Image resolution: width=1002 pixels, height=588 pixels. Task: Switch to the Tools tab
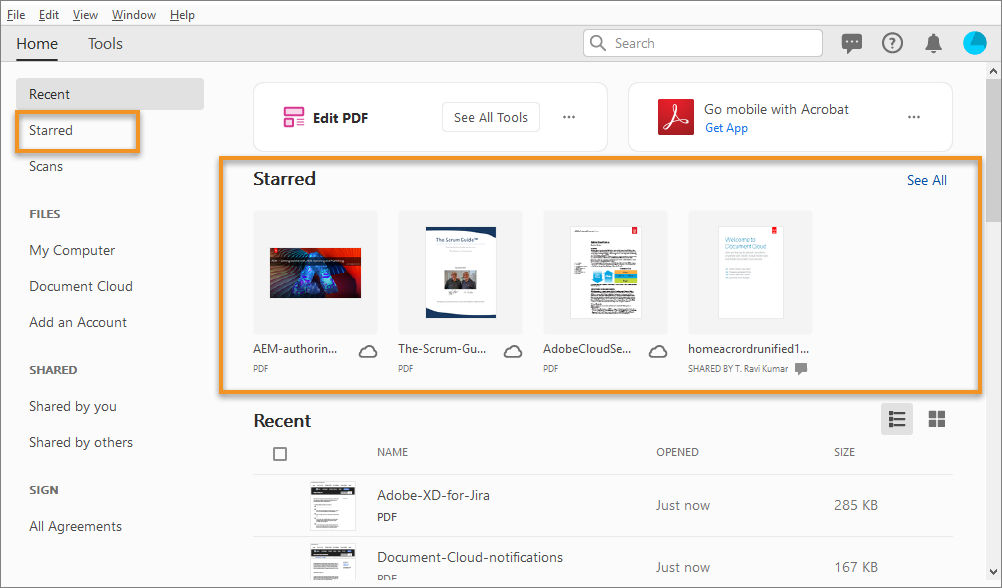tap(104, 44)
